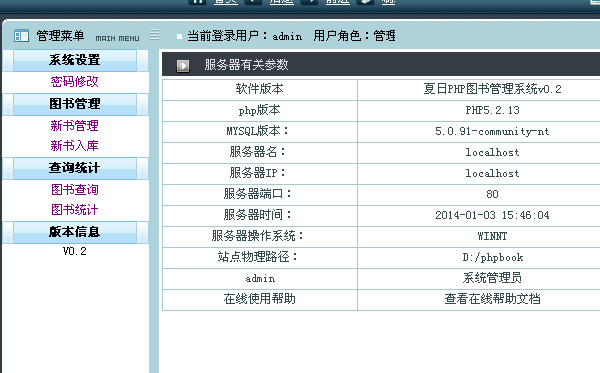Select the 服务器名 label cell
Image resolution: width=600 pixels, height=373 pixels.
260,152
